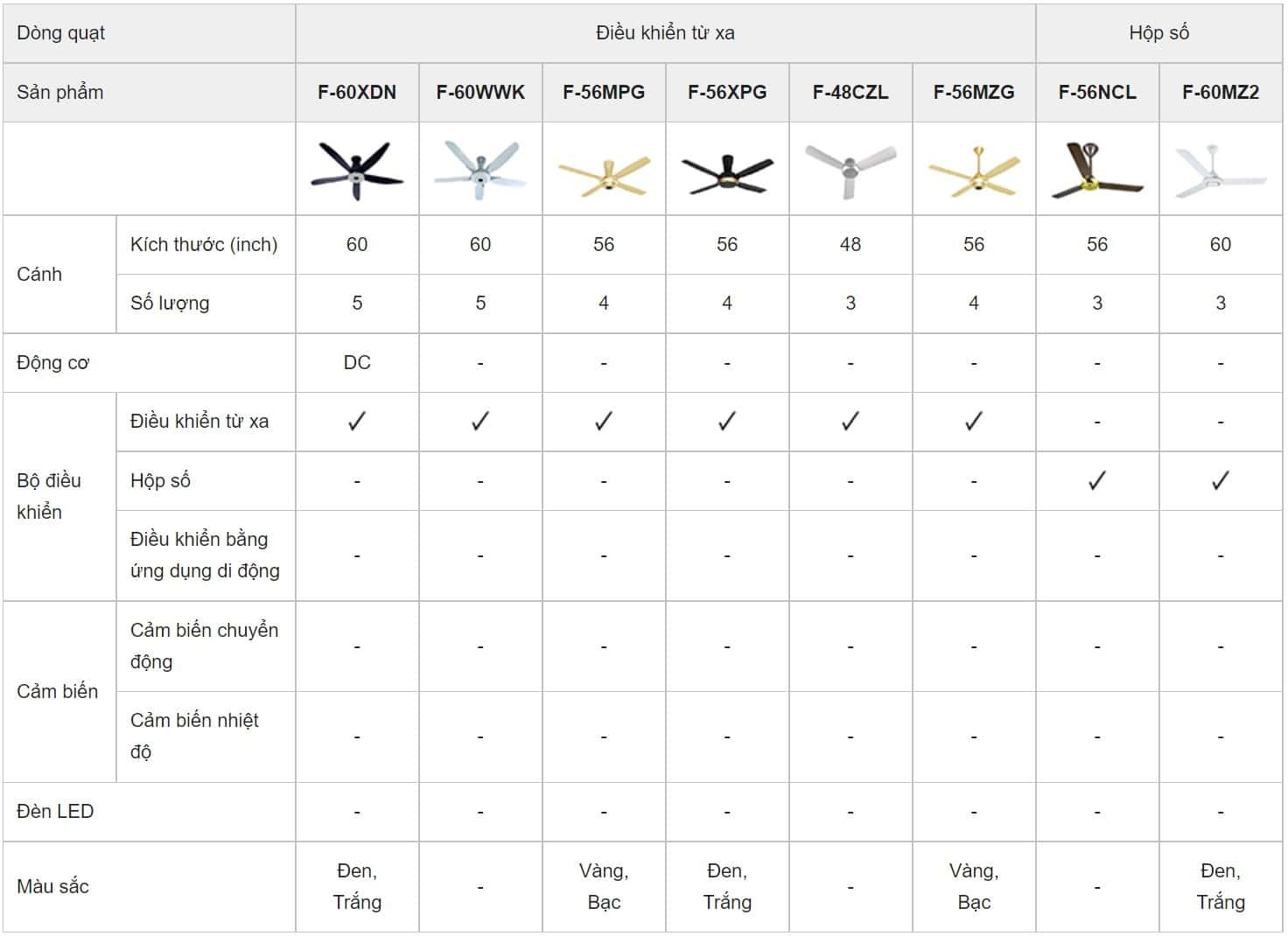
Task: Click the Đèn LED row label
Action: (55, 811)
